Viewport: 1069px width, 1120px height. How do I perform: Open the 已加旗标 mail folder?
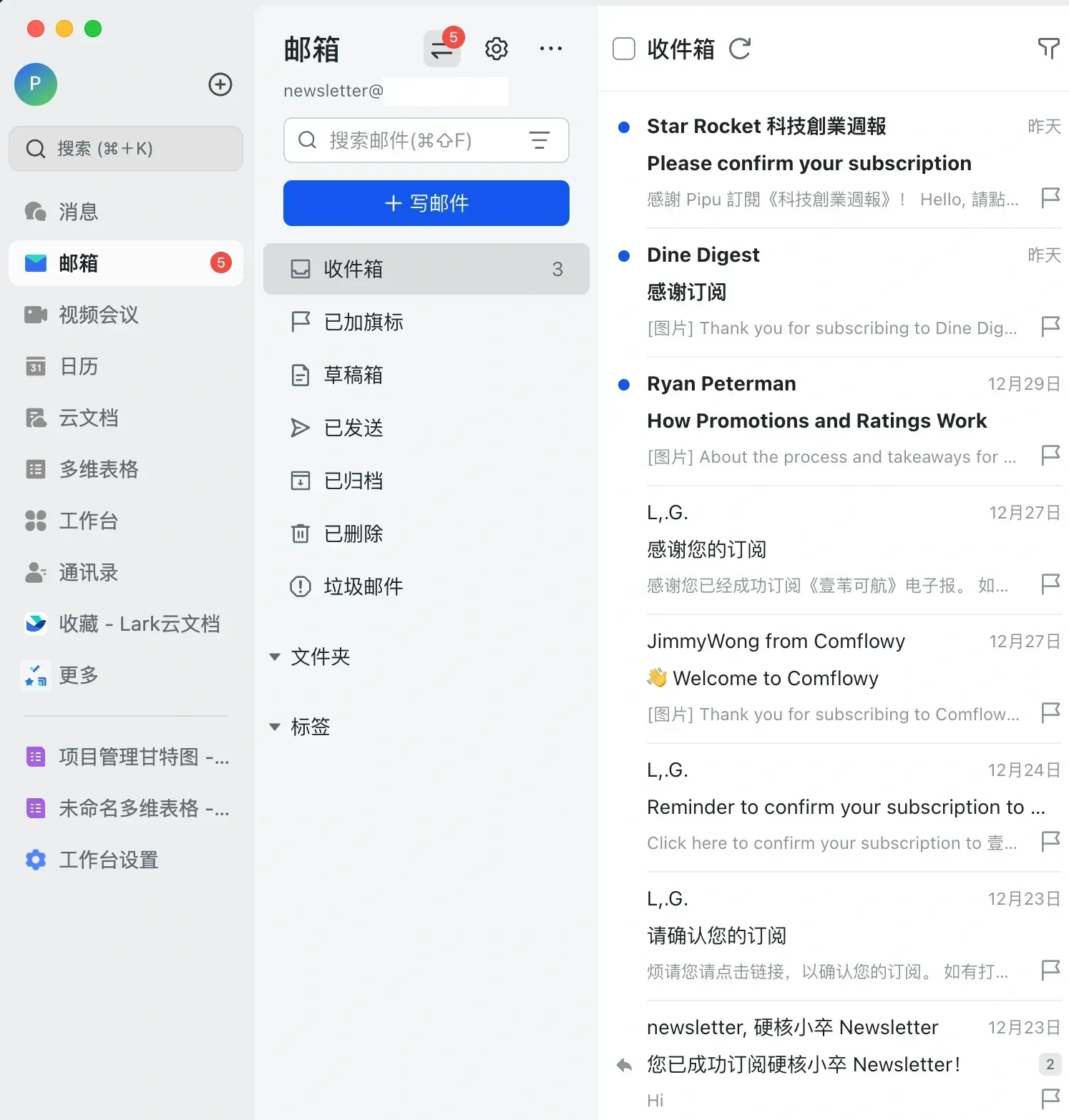[x=426, y=322]
